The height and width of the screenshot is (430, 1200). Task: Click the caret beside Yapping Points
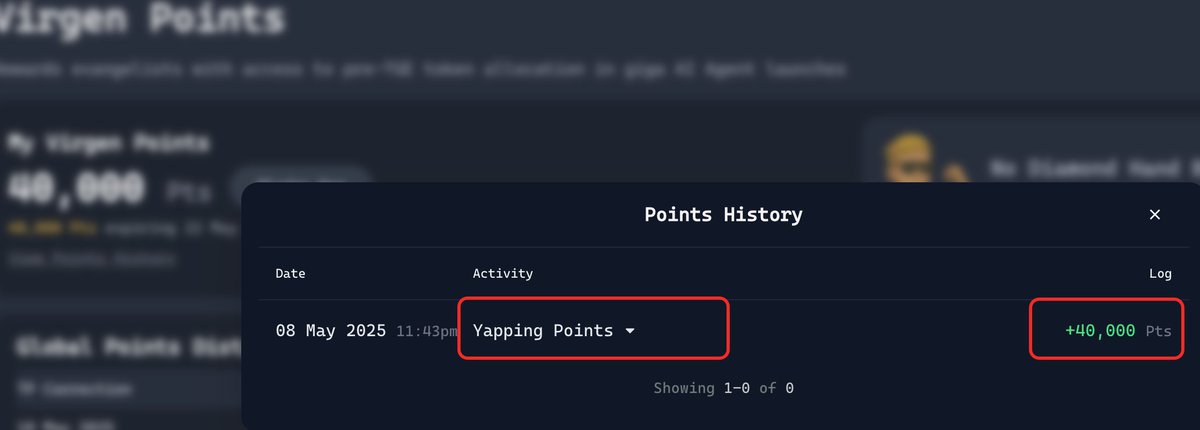tap(630, 331)
